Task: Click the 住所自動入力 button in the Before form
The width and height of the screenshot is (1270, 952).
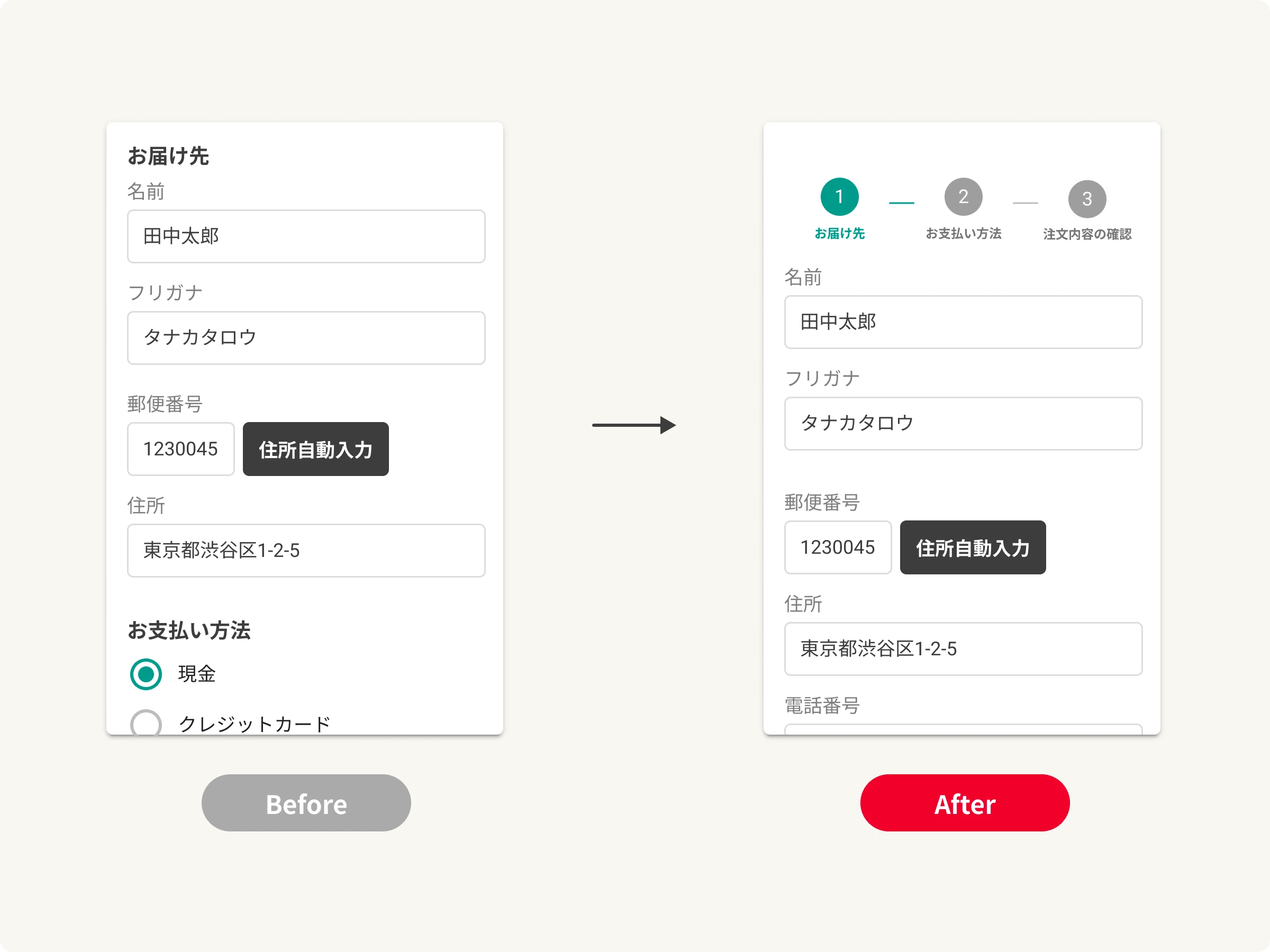Action: click(316, 450)
